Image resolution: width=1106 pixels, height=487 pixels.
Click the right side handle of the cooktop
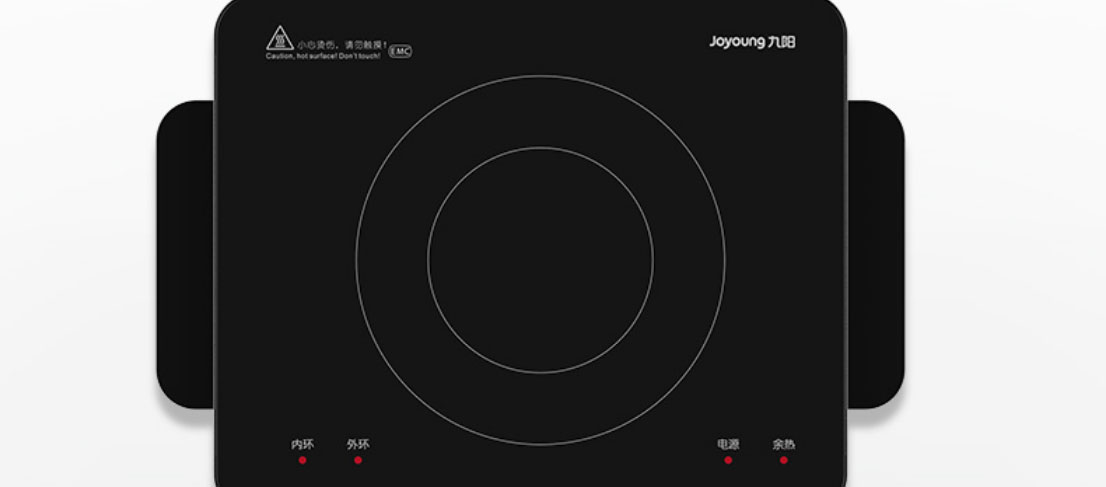pyautogui.click(x=875, y=254)
